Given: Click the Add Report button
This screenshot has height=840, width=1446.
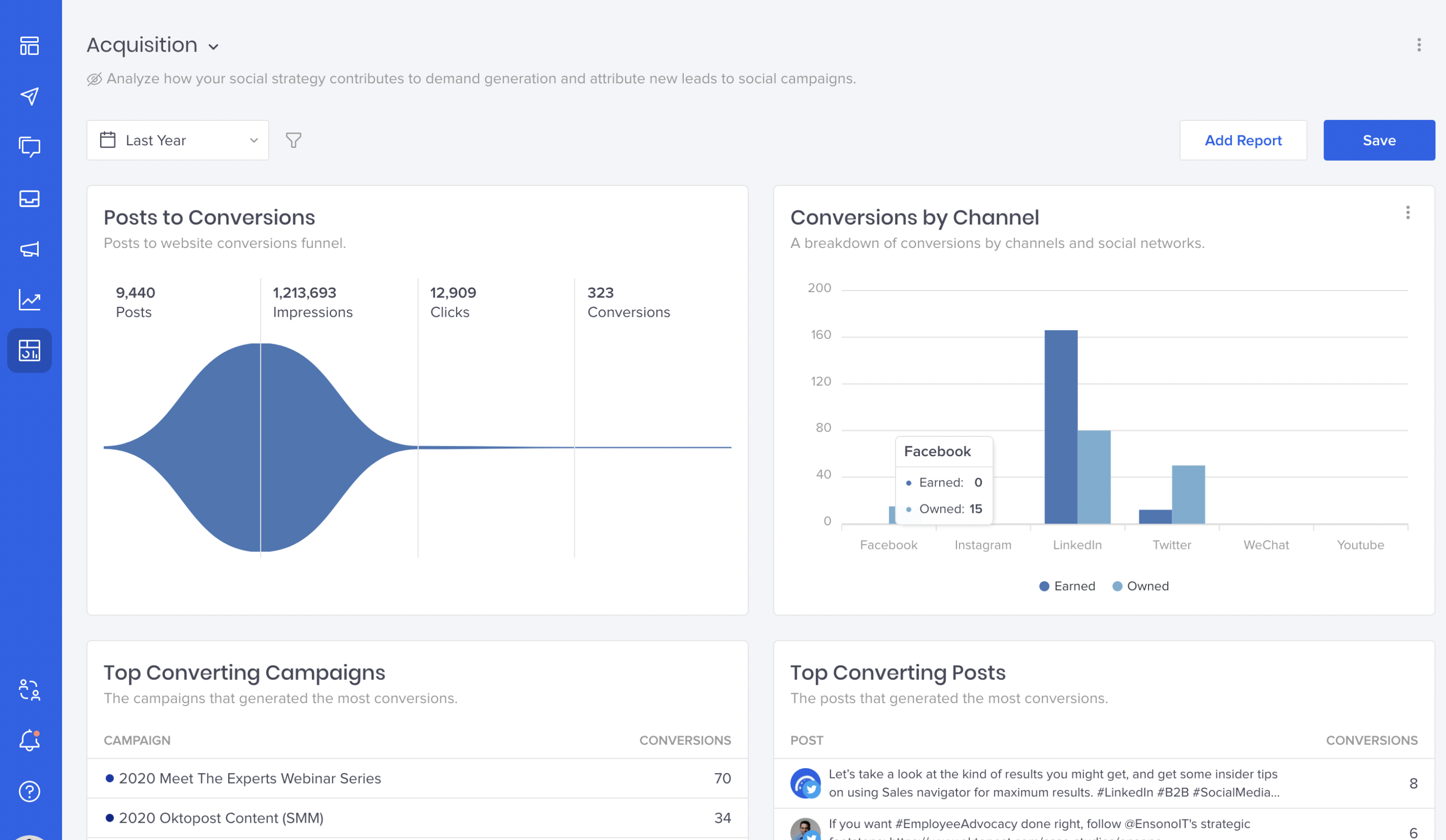Looking at the screenshot, I should pyautogui.click(x=1243, y=140).
